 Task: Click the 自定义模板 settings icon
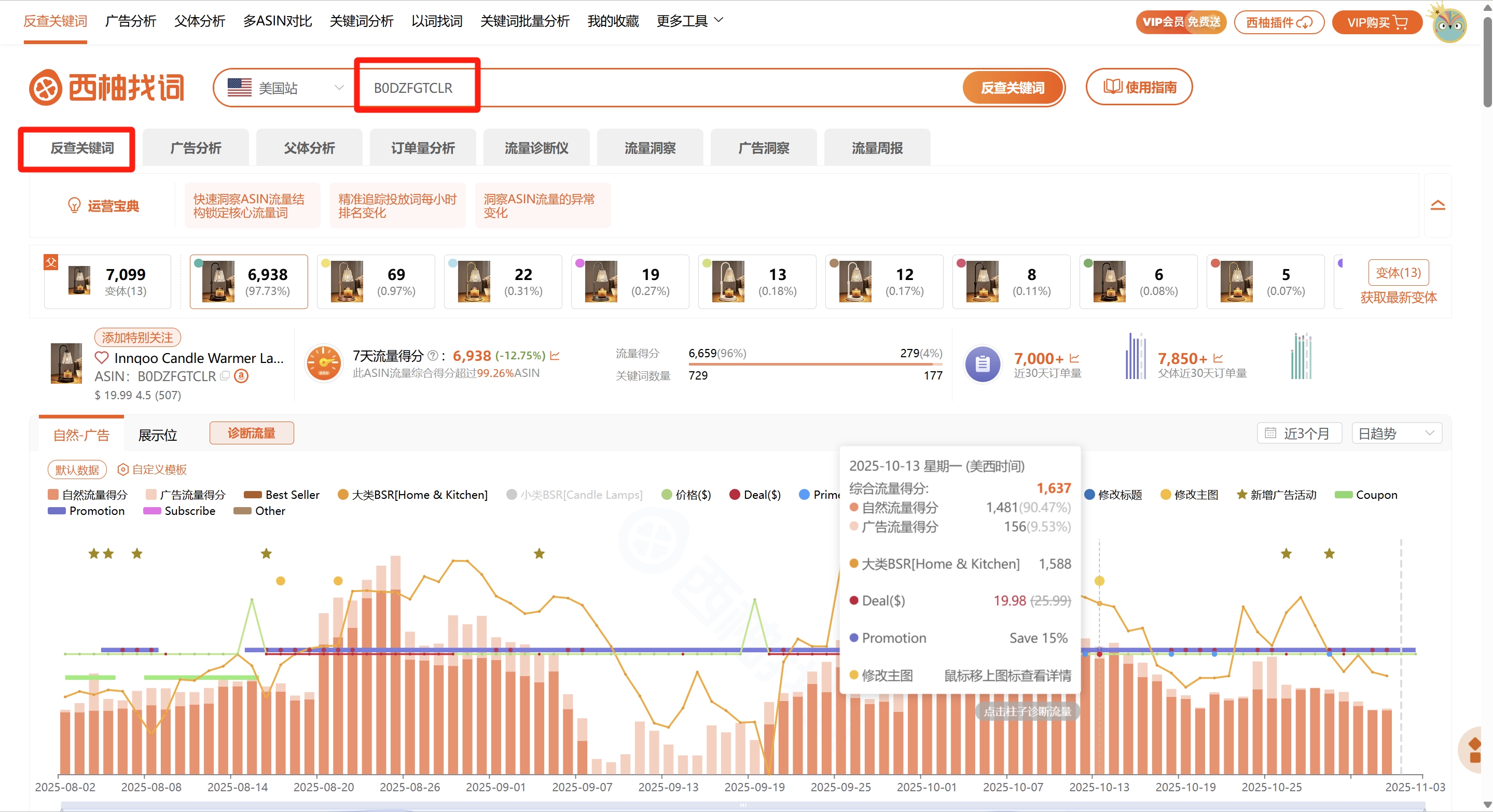(x=123, y=469)
